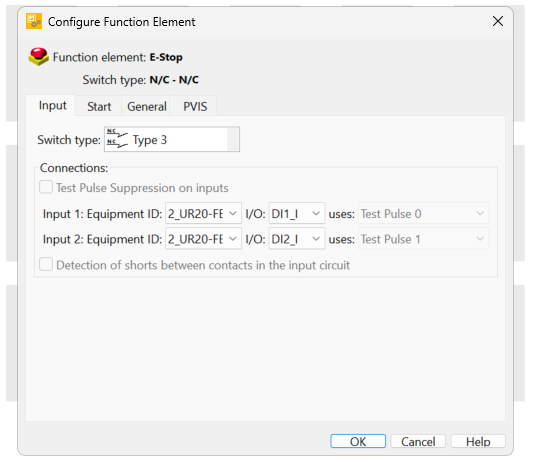
Task: Open the Switch type Type 3 selector
Action: (x=172, y=139)
